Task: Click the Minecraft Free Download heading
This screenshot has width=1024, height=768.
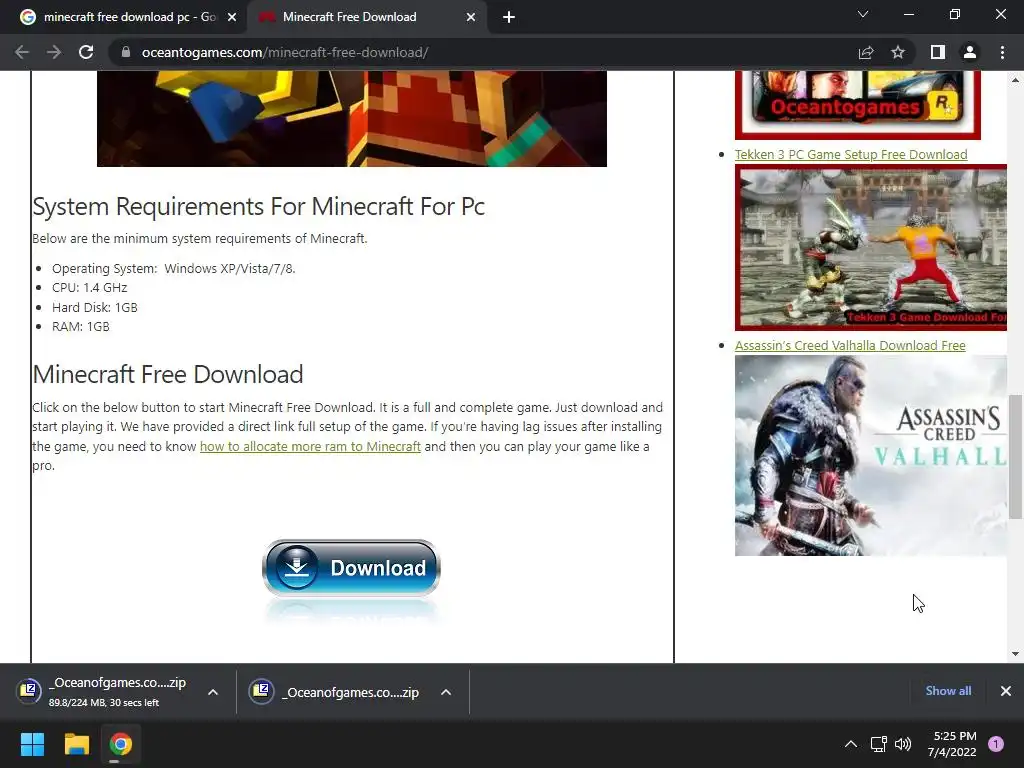Action: click(168, 375)
